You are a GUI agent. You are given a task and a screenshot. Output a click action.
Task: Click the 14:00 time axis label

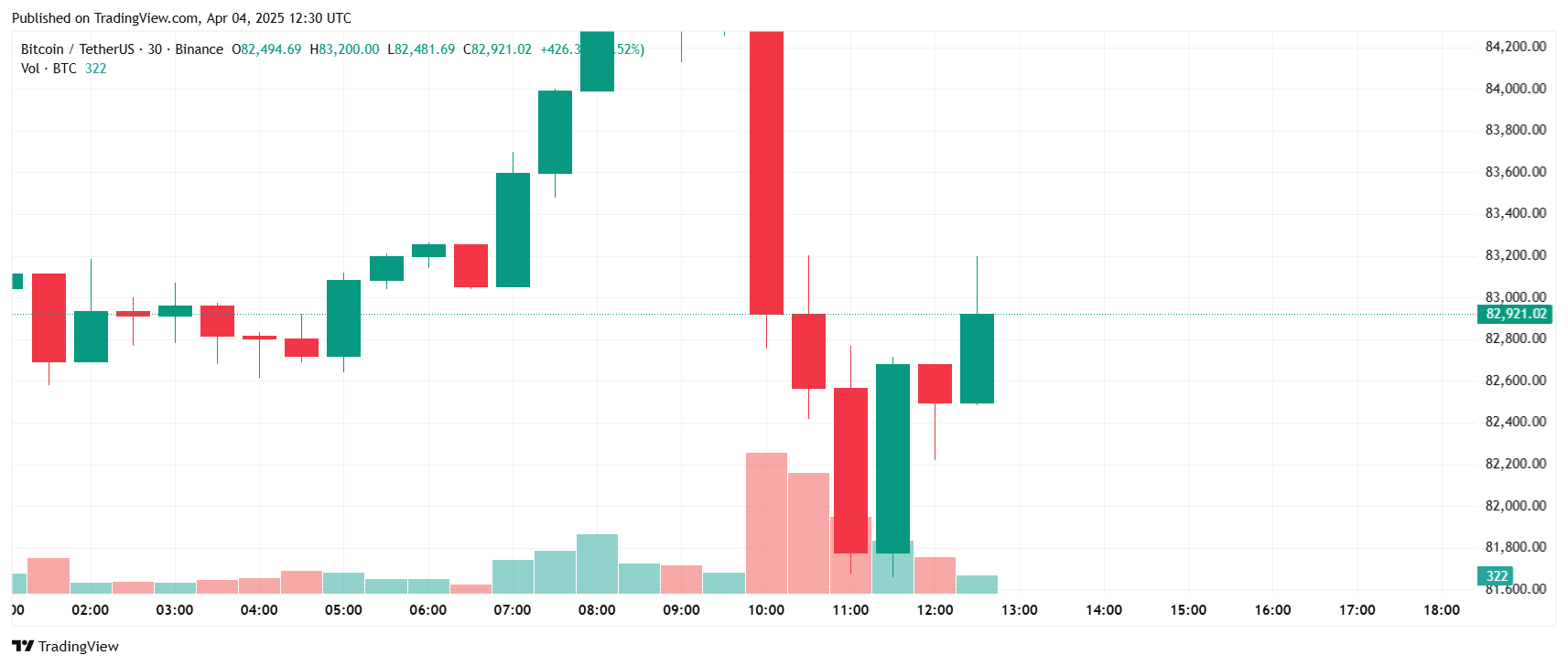pos(1104,610)
